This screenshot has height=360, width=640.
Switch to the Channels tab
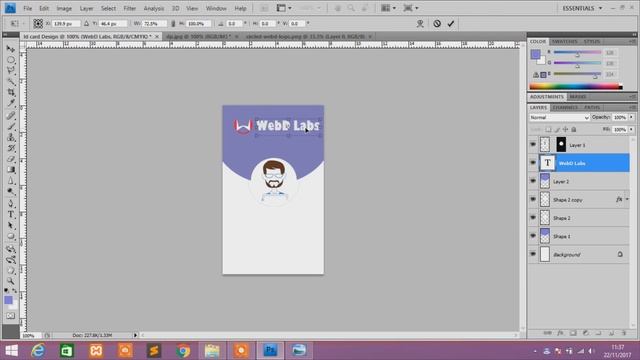coord(565,107)
